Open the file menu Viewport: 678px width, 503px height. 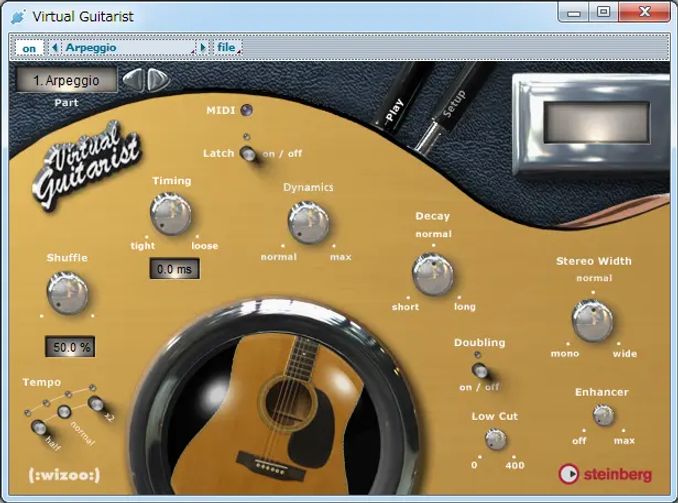point(227,47)
